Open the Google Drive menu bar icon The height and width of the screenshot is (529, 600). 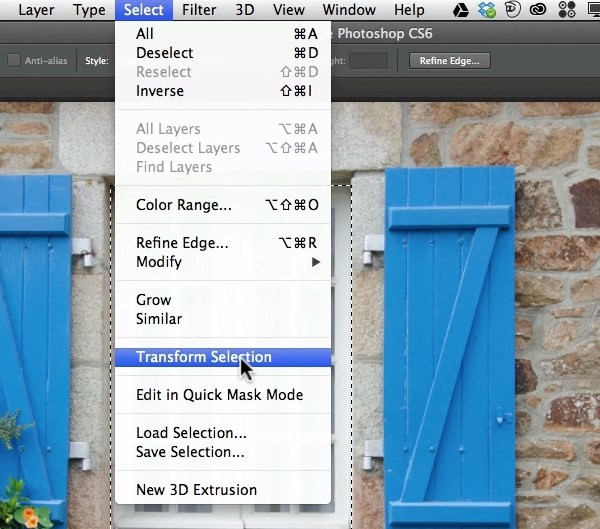click(x=460, y=10)
